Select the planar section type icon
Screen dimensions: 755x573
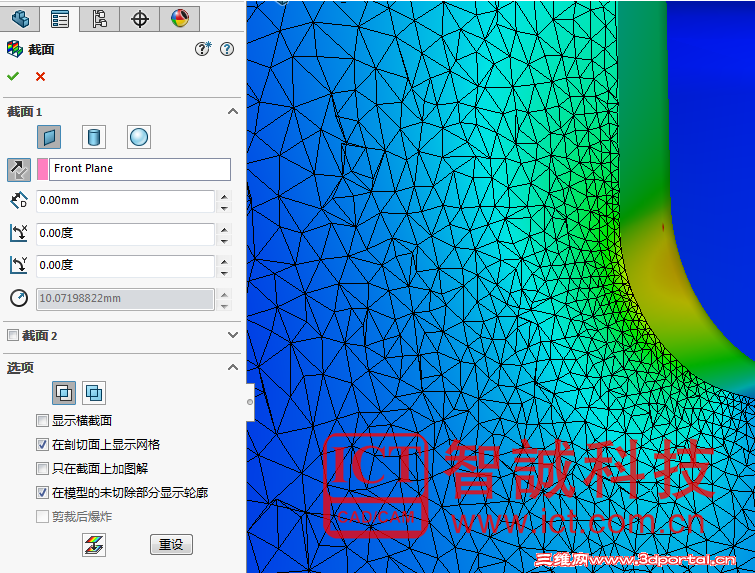49,137
